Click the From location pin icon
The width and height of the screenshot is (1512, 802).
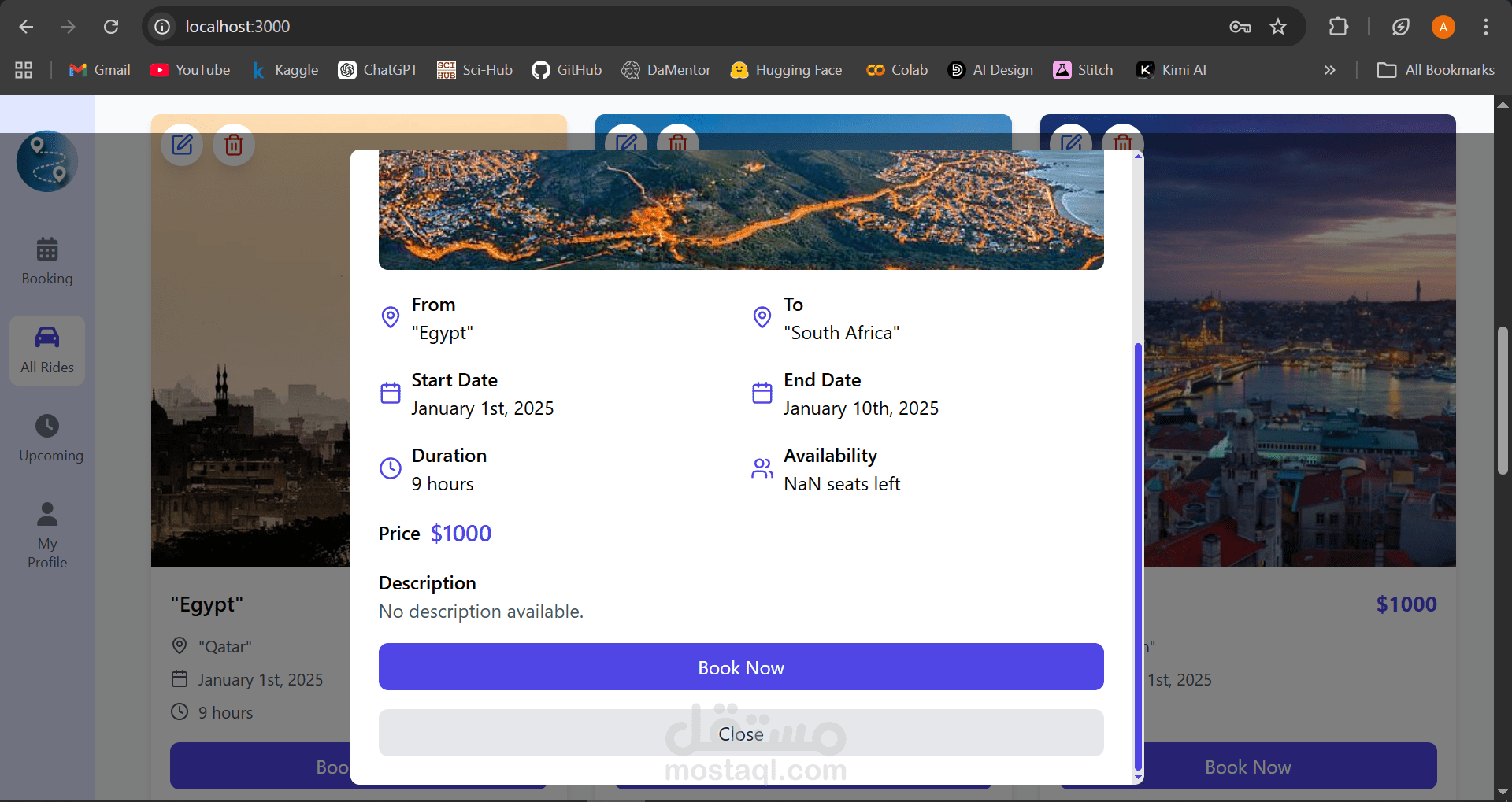[391, 317]
